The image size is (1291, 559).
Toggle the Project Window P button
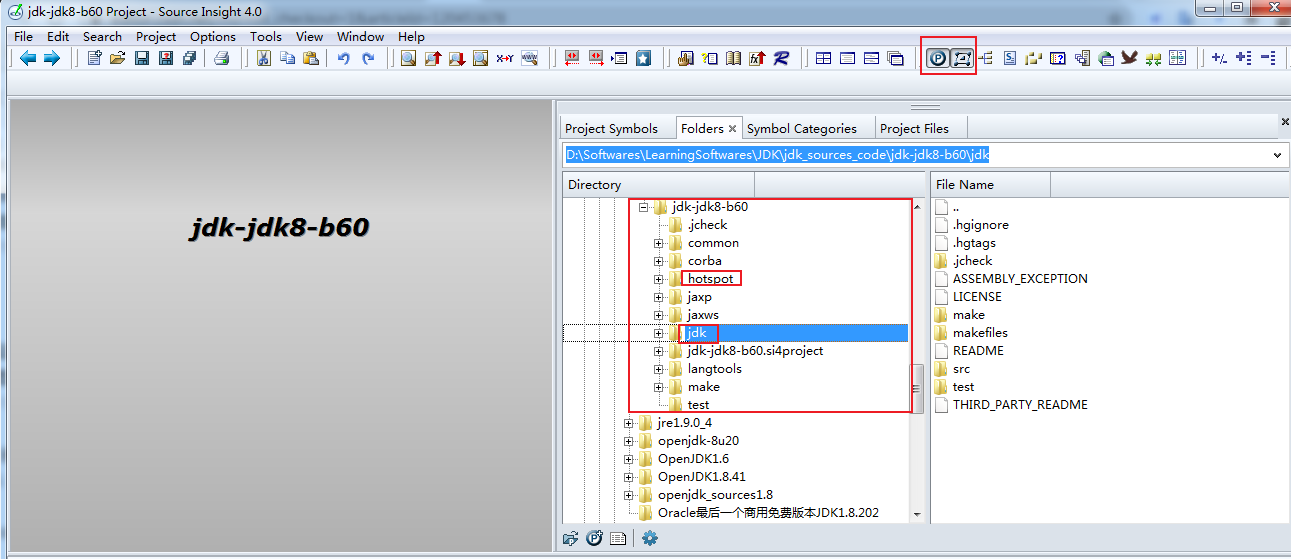[x=938, y=58]
